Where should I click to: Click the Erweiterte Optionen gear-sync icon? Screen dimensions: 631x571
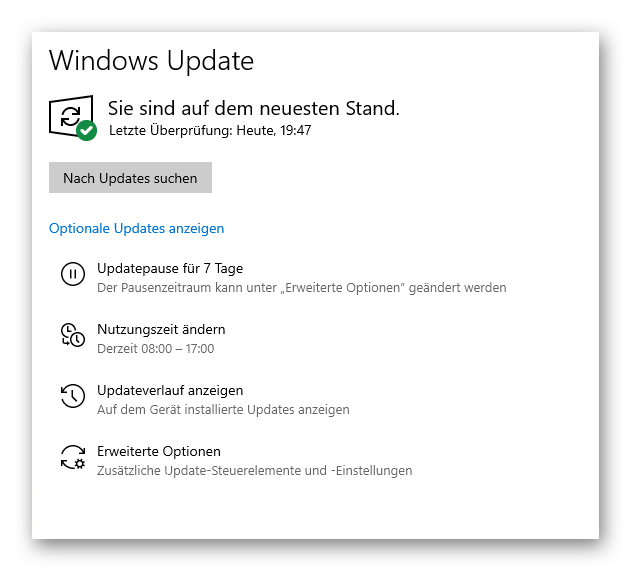coord(73,457)
